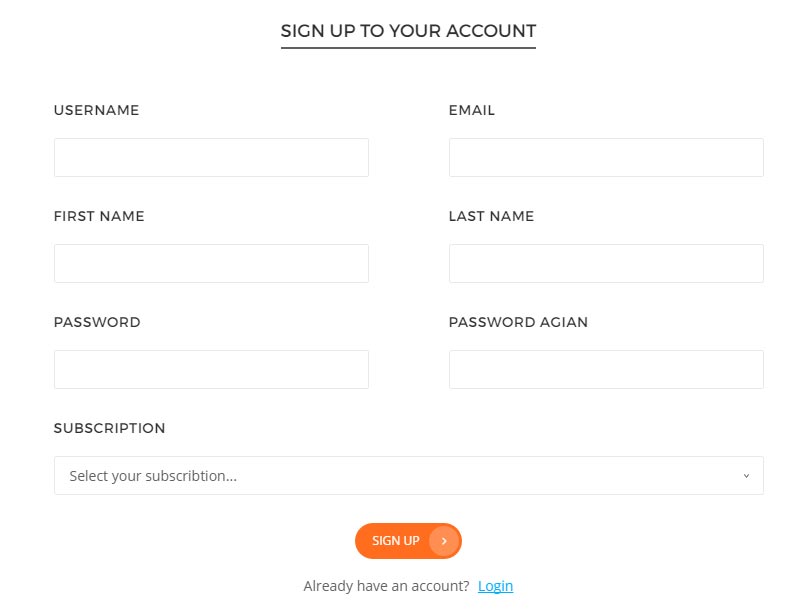The image size is (811, 614).
Task: Click the PASSWORD AGIAN label
Action: point(518,322)
